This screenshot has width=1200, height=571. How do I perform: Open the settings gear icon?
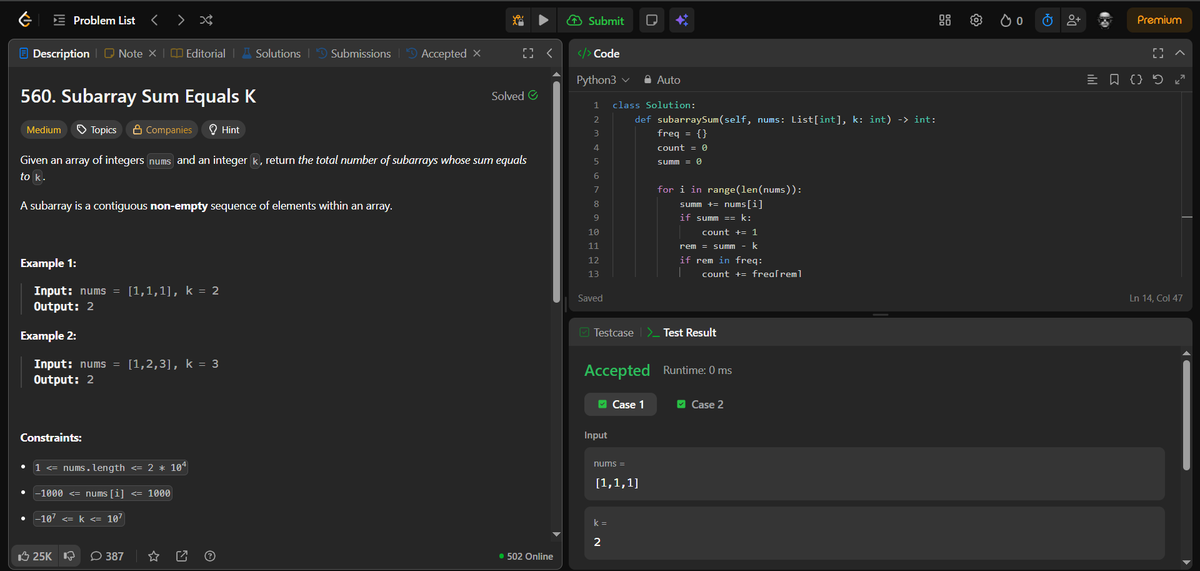point(976,20)
